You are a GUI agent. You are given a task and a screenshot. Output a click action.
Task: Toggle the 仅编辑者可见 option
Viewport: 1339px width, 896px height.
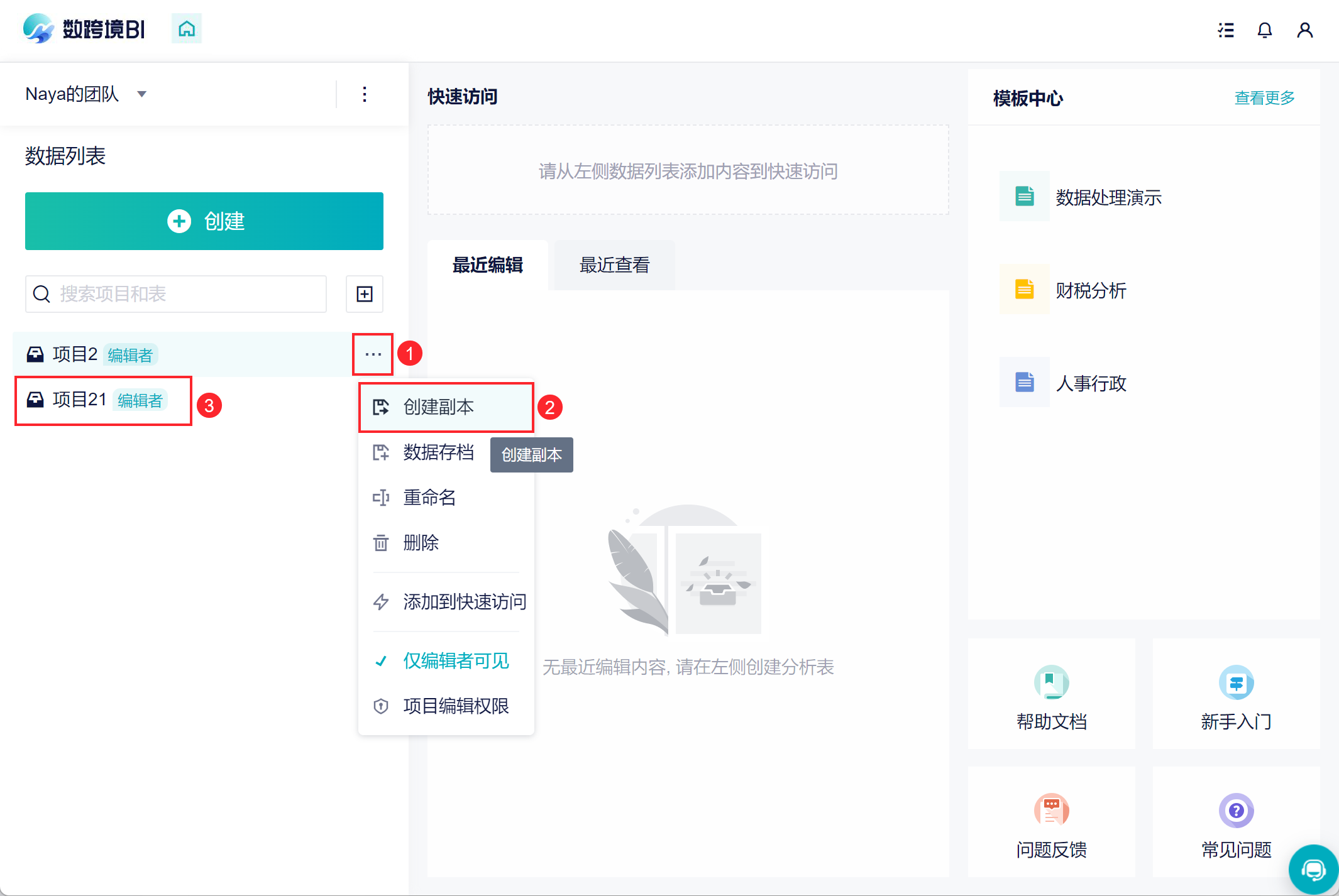tap(455, 660)
